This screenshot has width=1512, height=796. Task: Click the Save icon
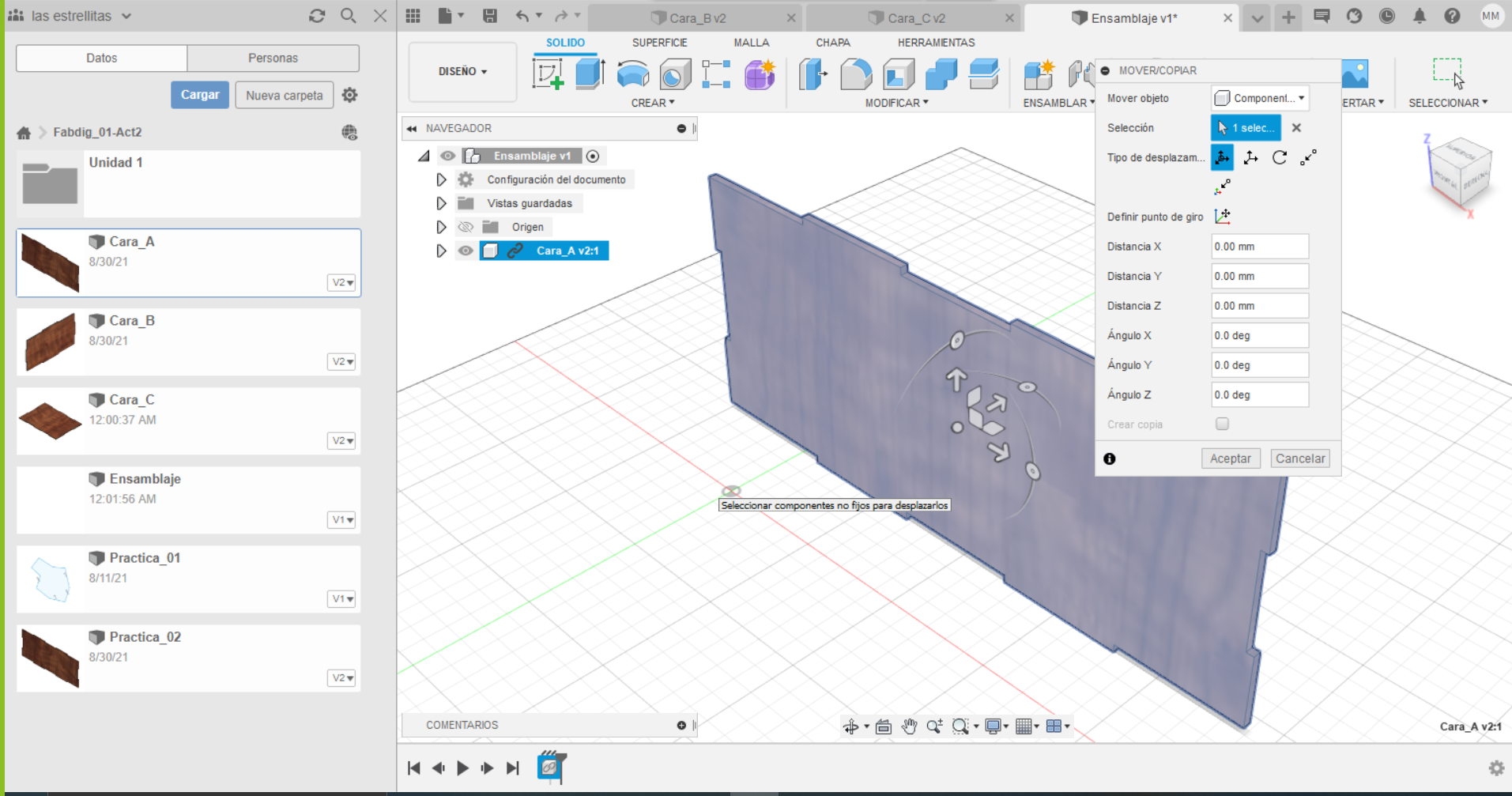click(490, 16)
